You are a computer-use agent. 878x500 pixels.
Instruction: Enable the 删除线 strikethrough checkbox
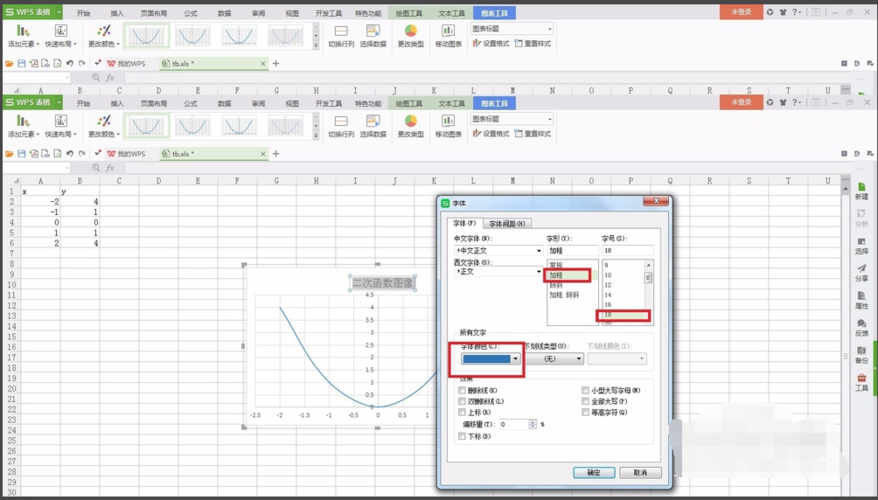coord(462,390)
